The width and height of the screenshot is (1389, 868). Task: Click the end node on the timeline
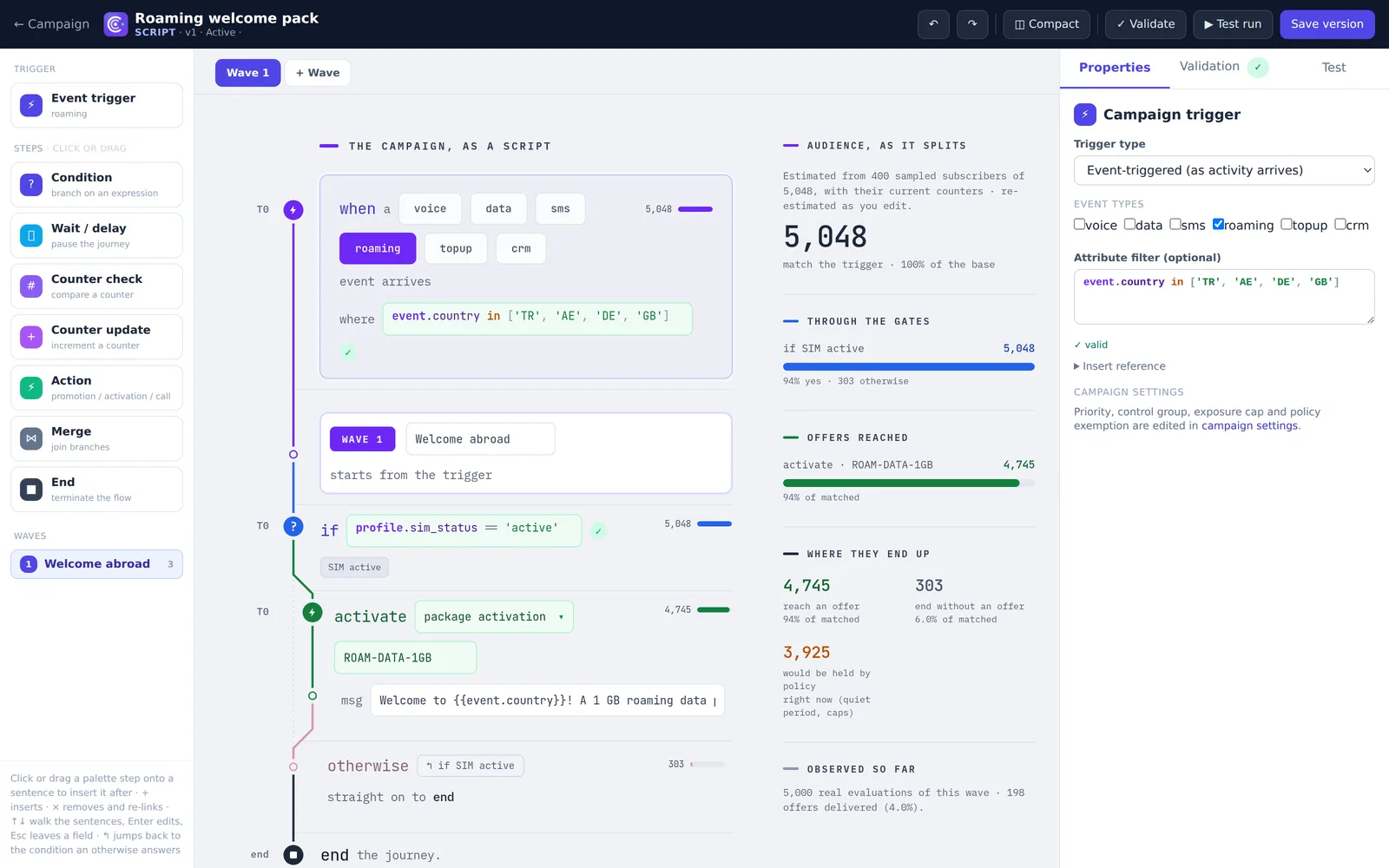coord(293,855)
